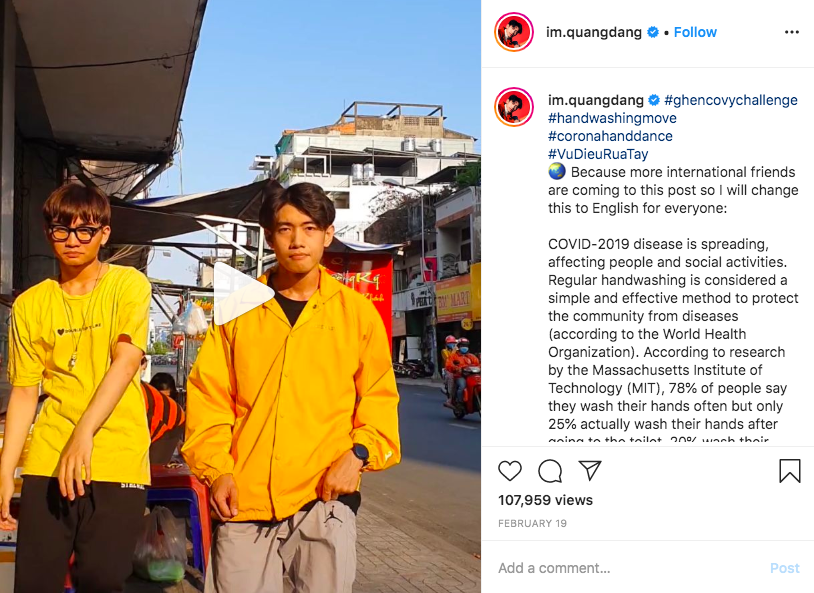Open the #handwashingmove hashtag
The image size is (814, 593).
(x=612, y=118)
